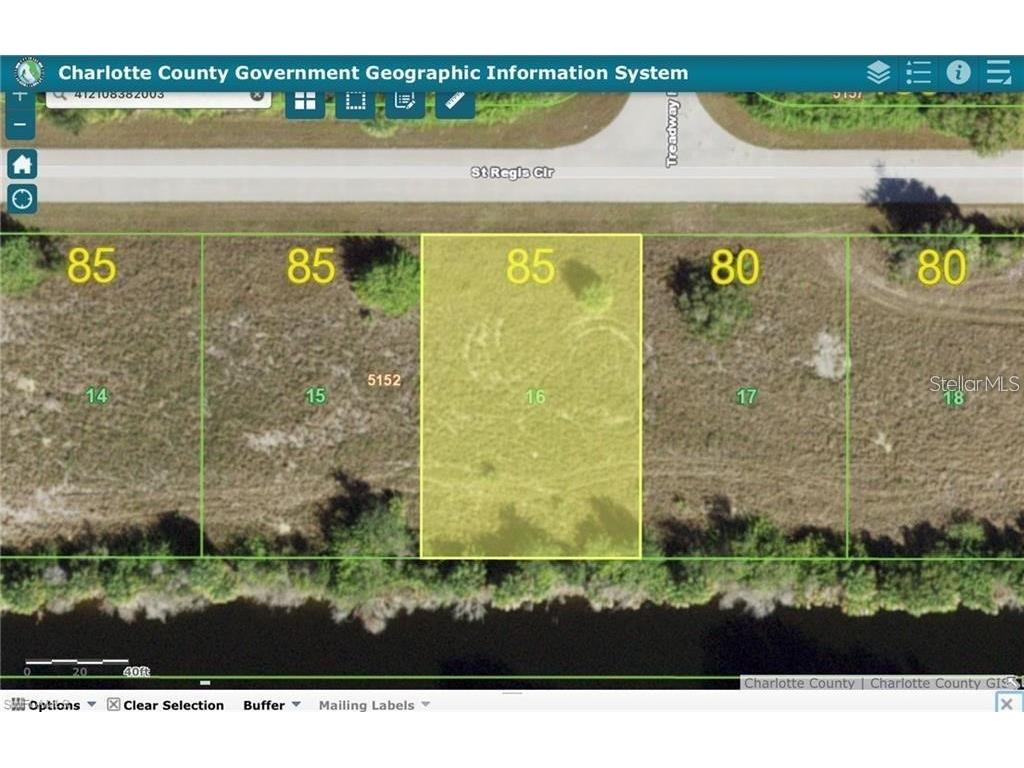1024x768 pixels.
Task: Open the layer list stacked-layers icon
Action: point(878,72)
